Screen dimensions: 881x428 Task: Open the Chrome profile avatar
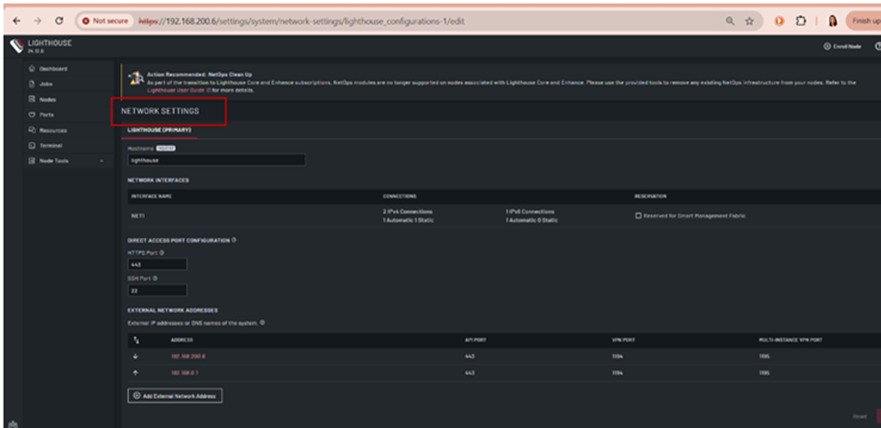(x=833, y=21)
